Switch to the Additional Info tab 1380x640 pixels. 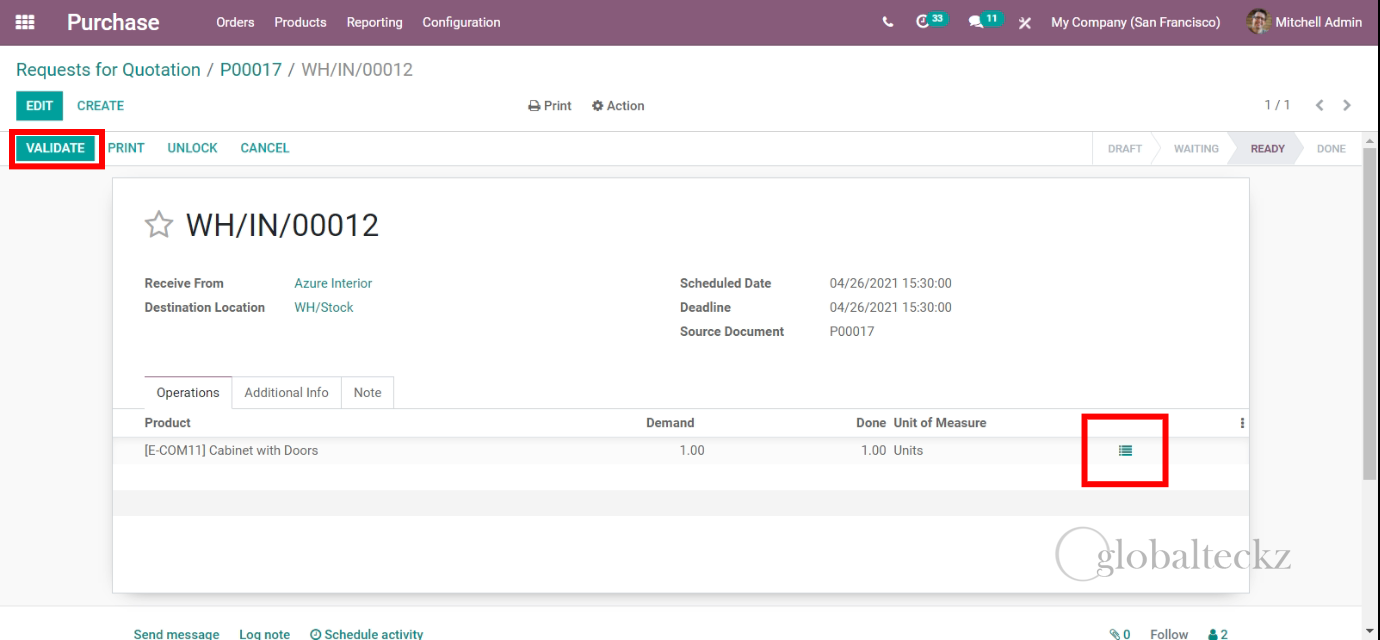[x=286, y=393]
